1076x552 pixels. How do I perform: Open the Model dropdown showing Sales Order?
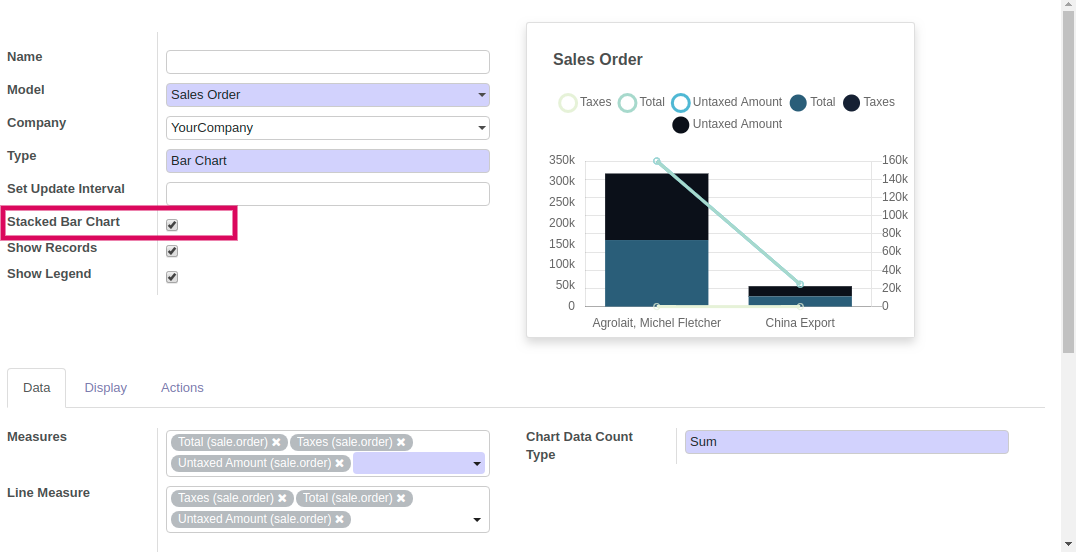[328, 95]
